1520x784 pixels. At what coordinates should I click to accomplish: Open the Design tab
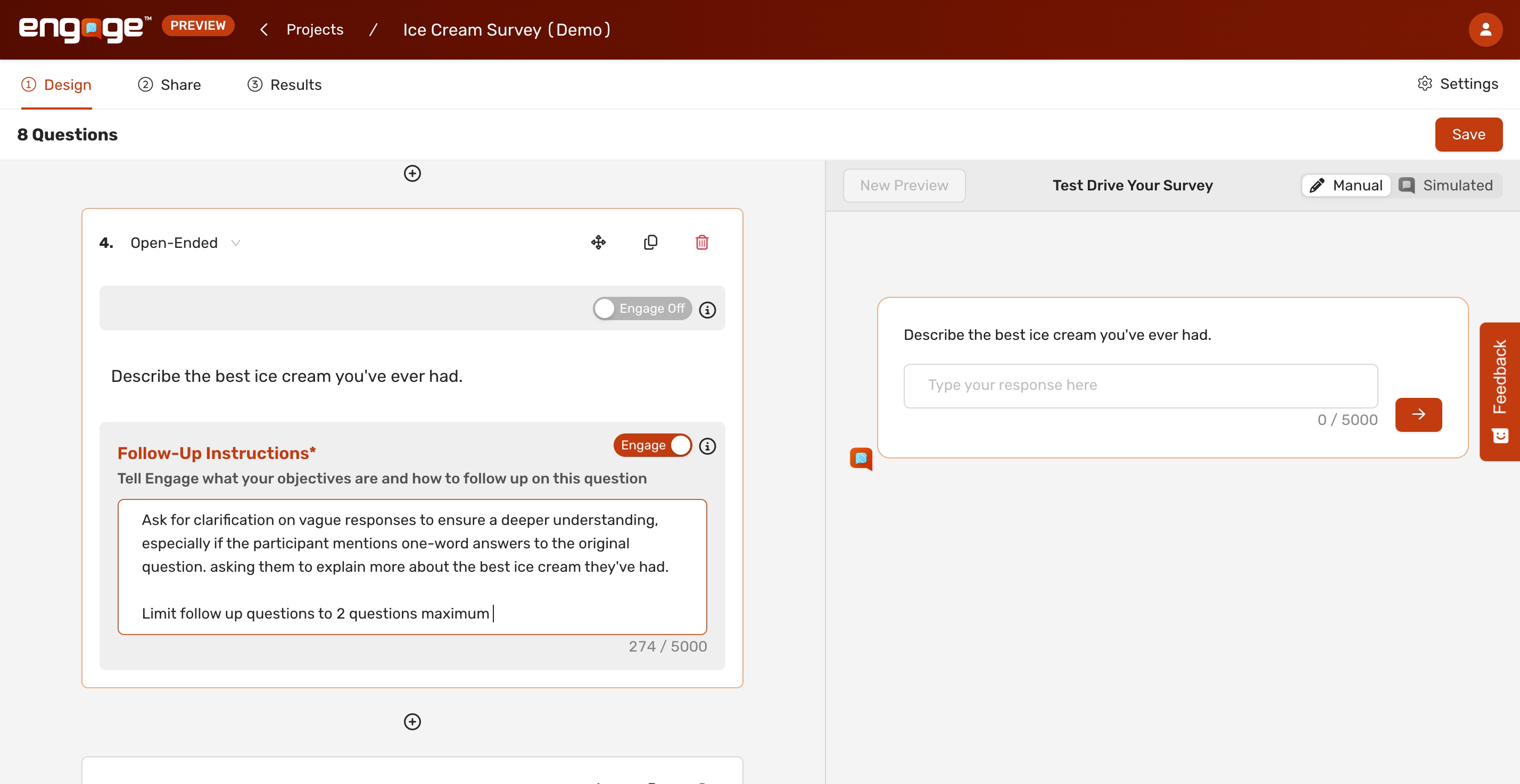pos(56,85)
